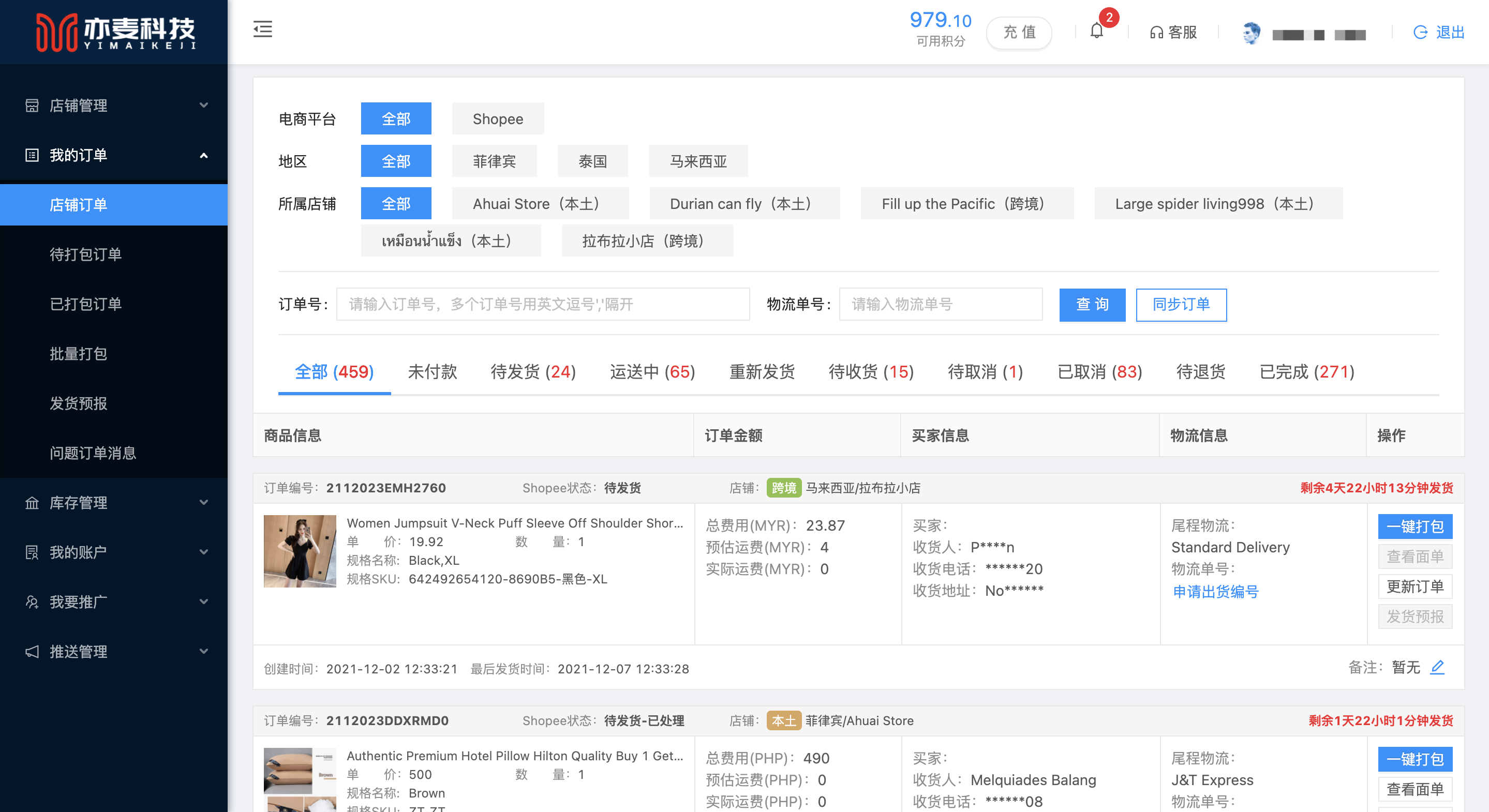
Task: Open the notification bell icon
Action: click(1096, 31)
